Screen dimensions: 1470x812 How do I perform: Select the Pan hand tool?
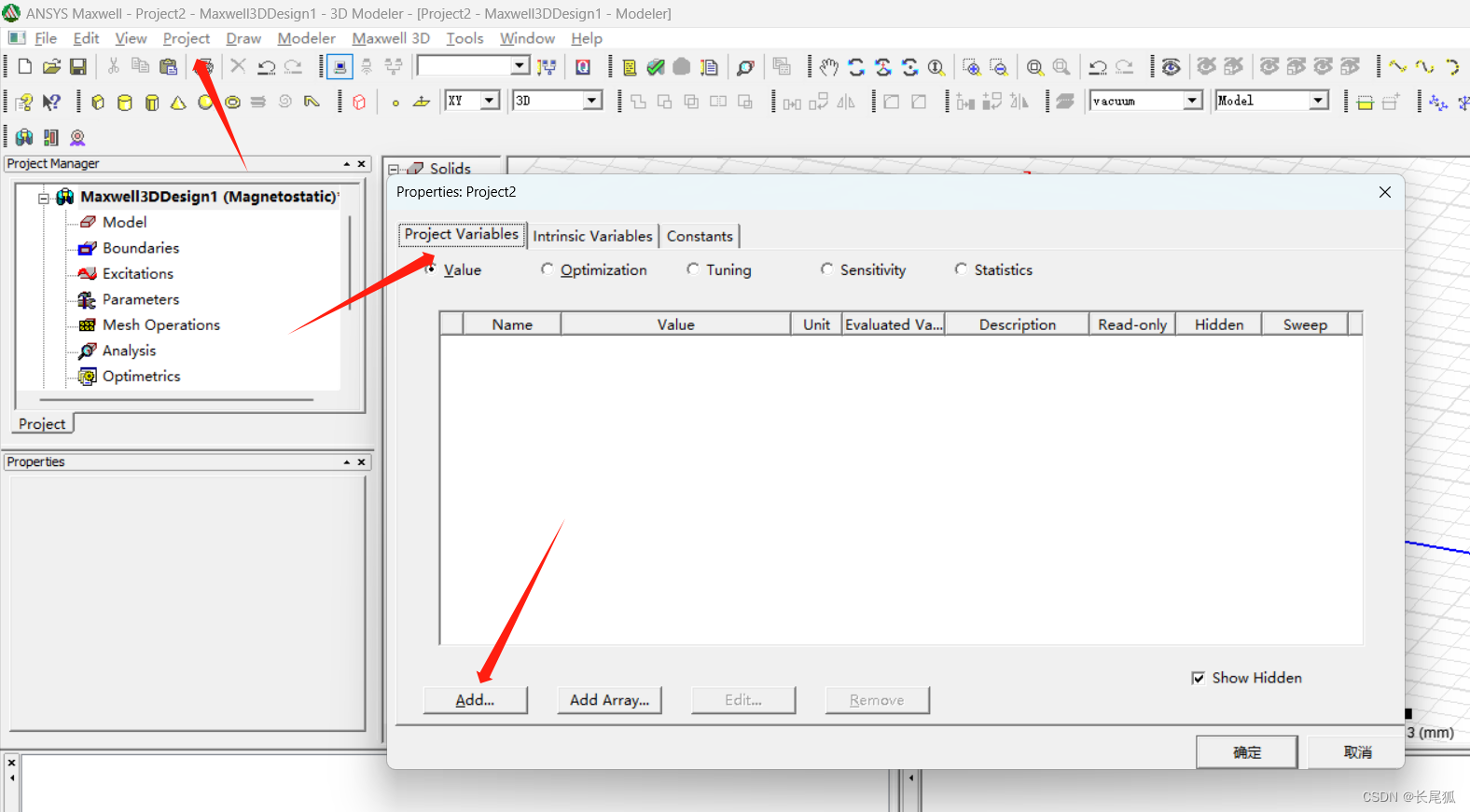(828, 67)
